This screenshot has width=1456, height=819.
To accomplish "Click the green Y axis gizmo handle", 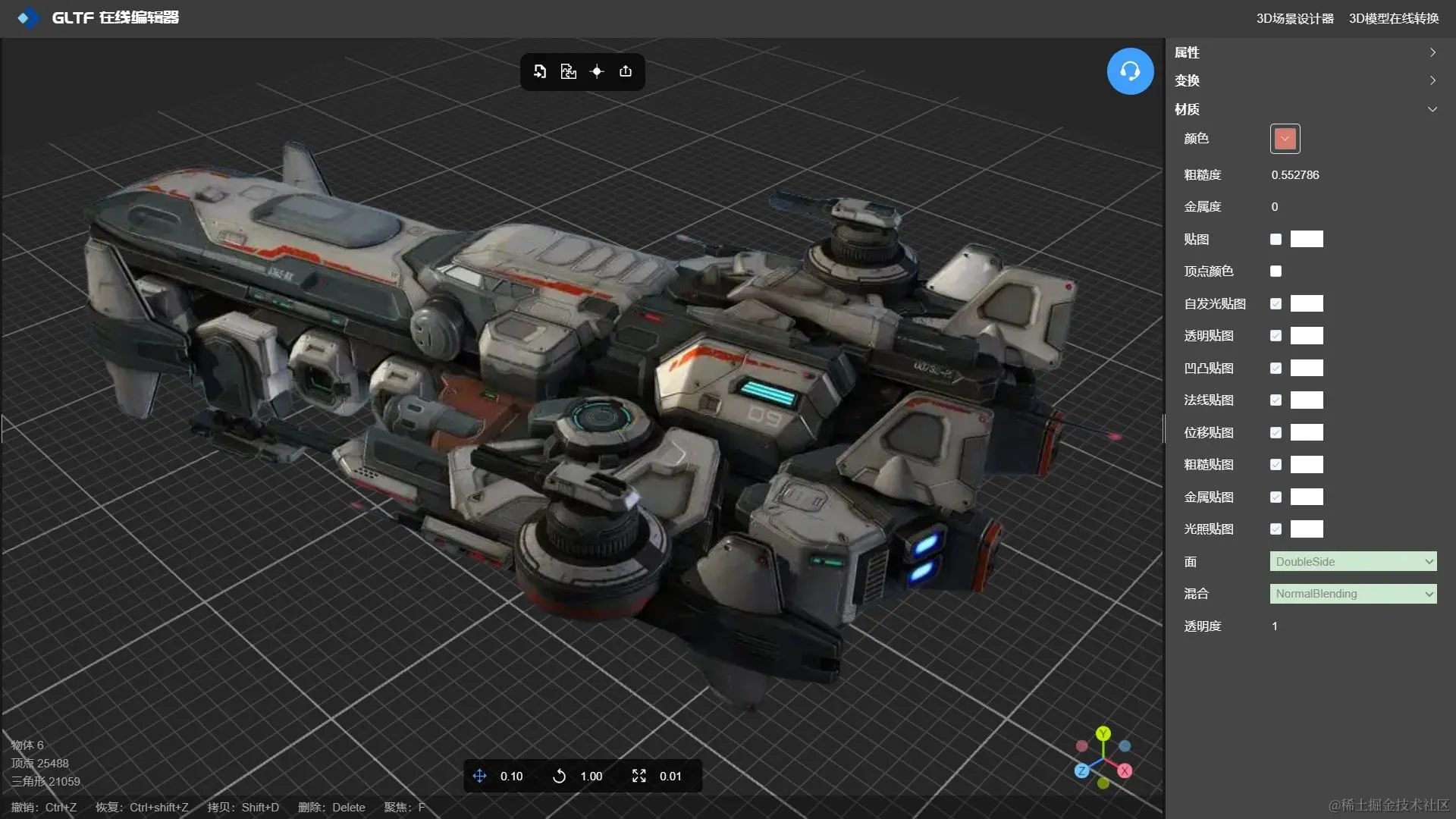I will [x=1103, y=733].
